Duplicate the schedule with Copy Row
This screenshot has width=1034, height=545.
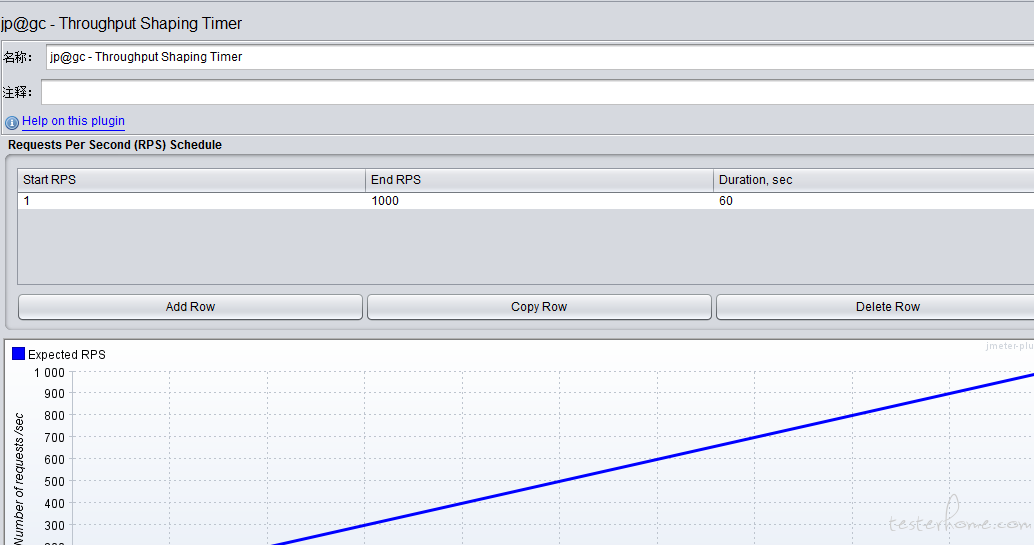point(539,307)
